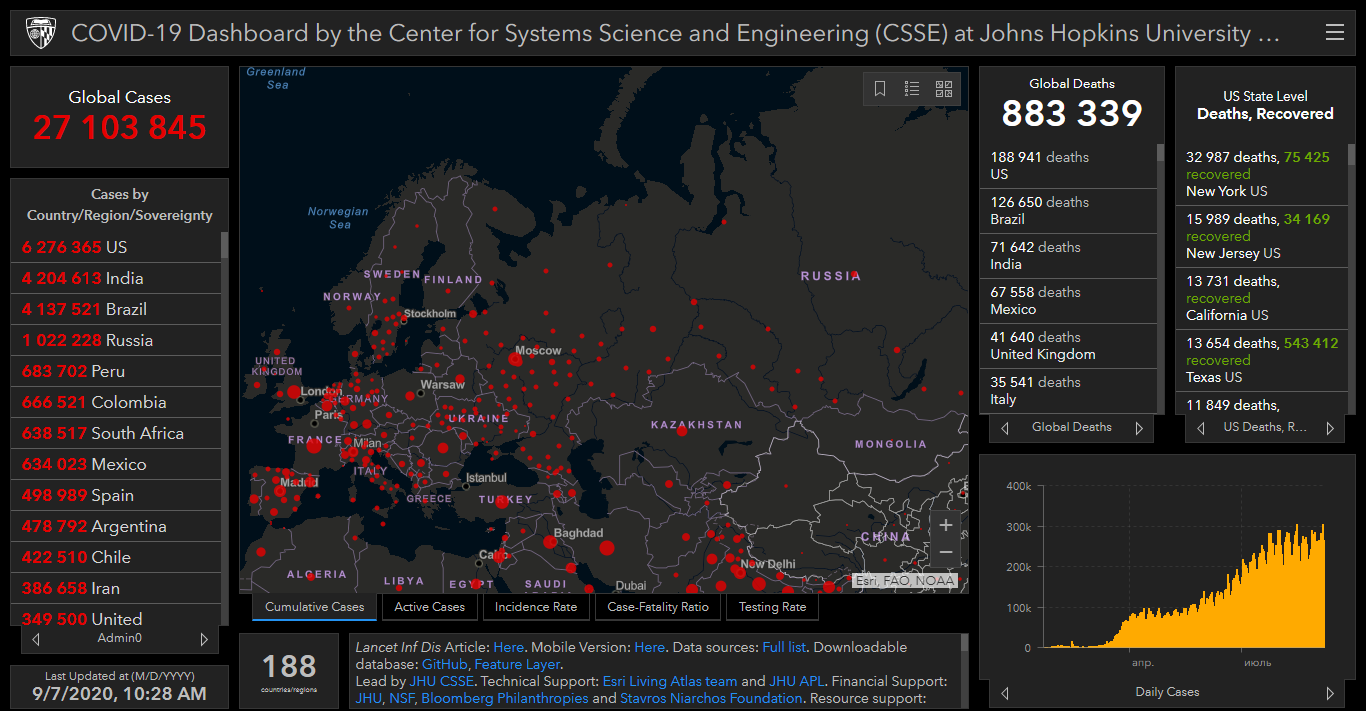Switch to the Active Cases tab
Viewport: 1366px width, 711px height.
429,607
